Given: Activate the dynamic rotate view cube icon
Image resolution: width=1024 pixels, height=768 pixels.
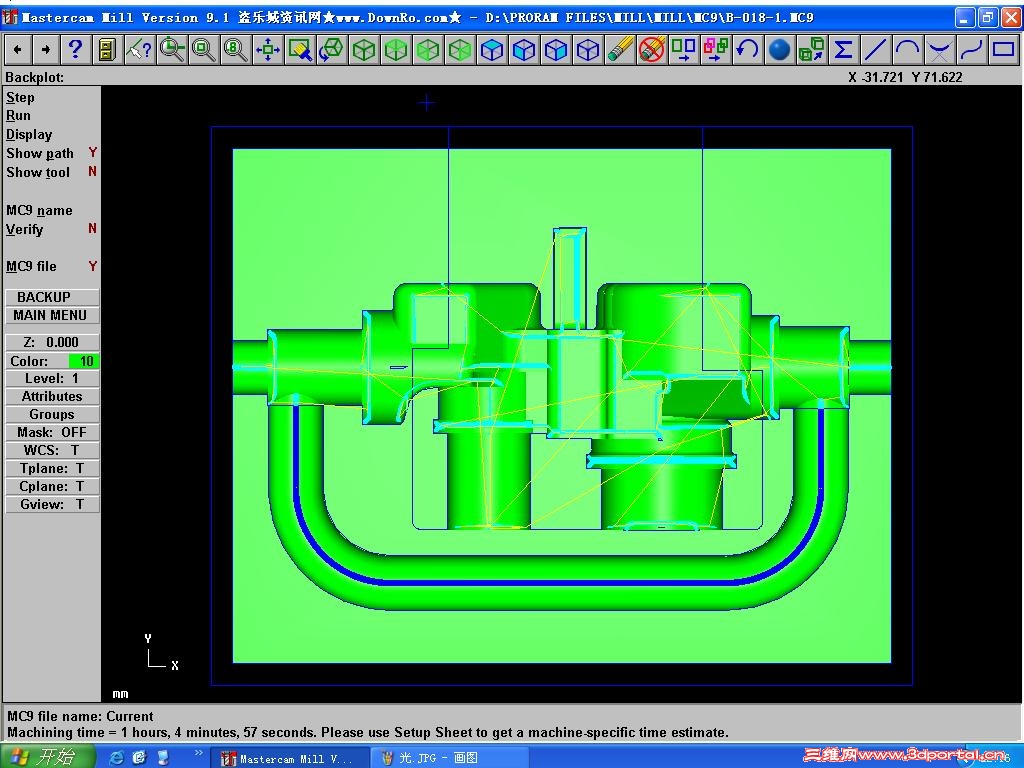Looking at the screenshot, I should point(332,49).
